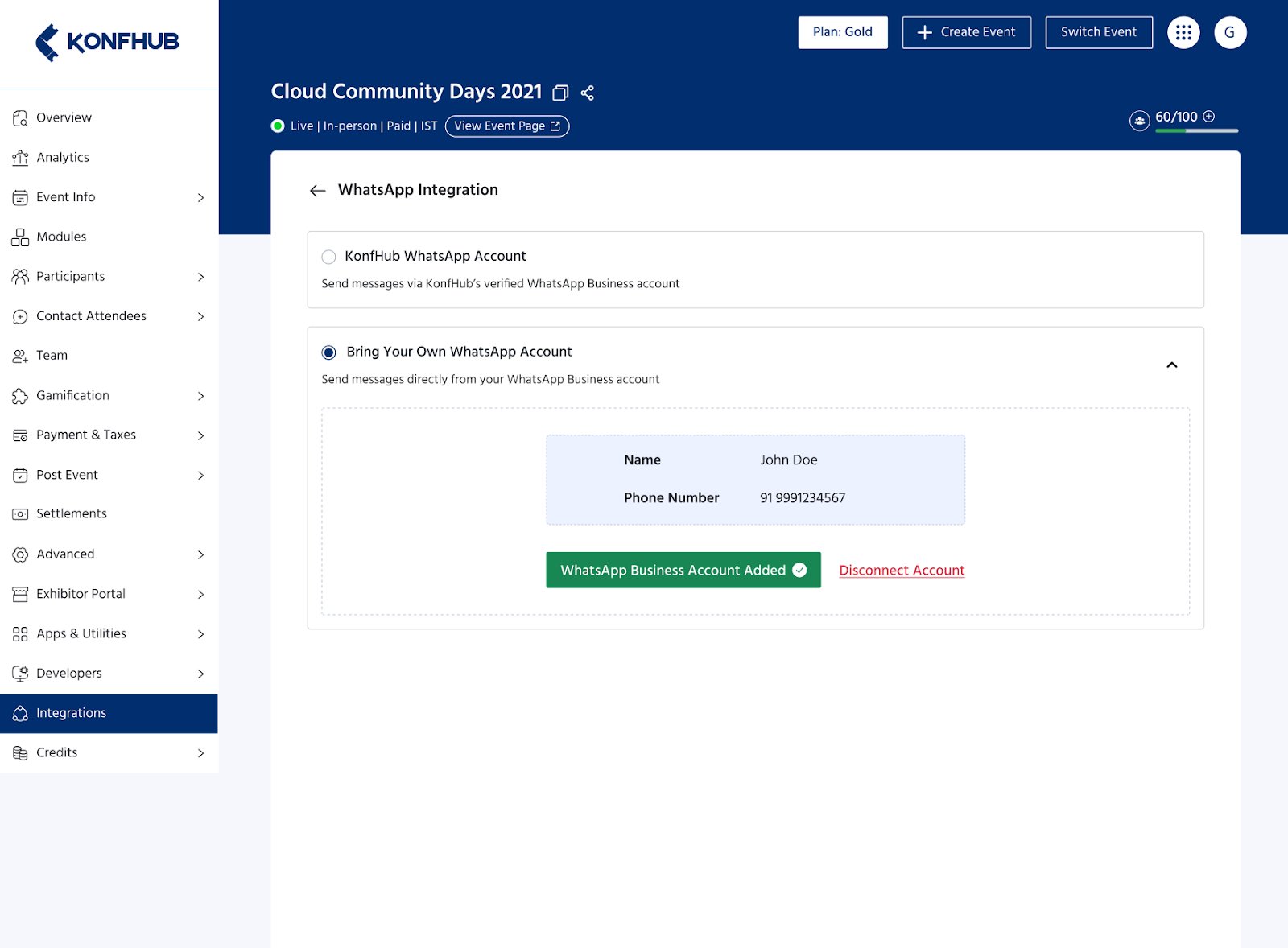This screenshot has width=1288, height=948.
Task: Click the share icon next to event title
Action: (x=588, y=93)
